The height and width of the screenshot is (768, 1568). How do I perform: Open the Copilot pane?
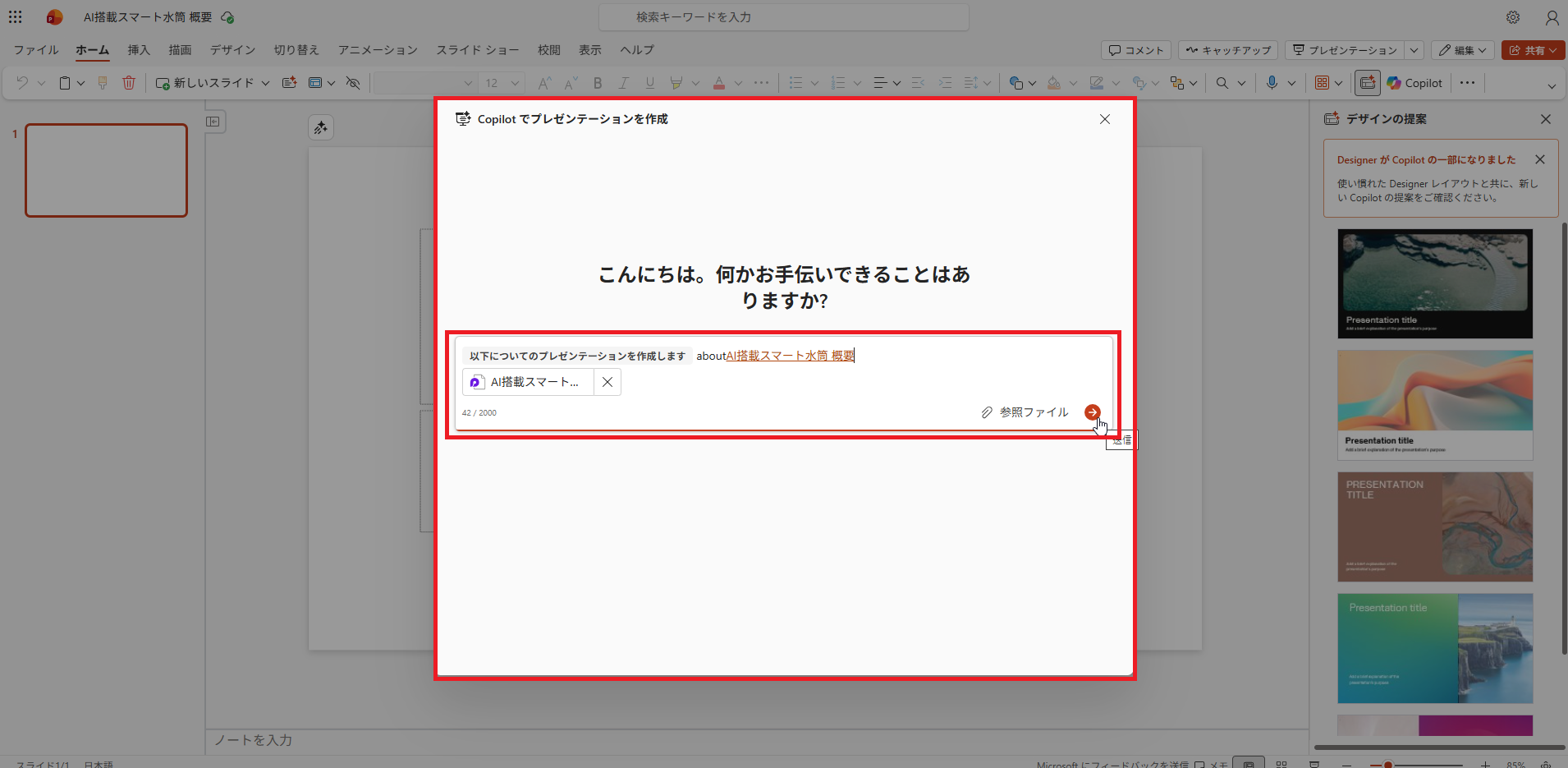(x=1414, y=82)
